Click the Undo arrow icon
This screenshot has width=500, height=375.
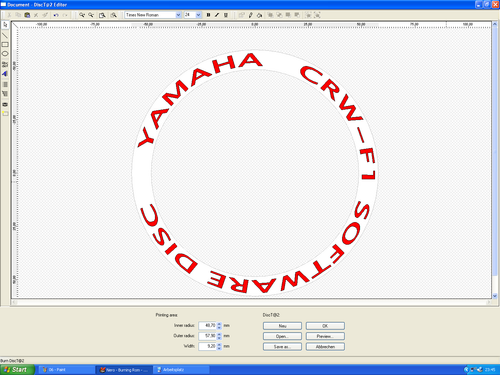tap(56, 15)
